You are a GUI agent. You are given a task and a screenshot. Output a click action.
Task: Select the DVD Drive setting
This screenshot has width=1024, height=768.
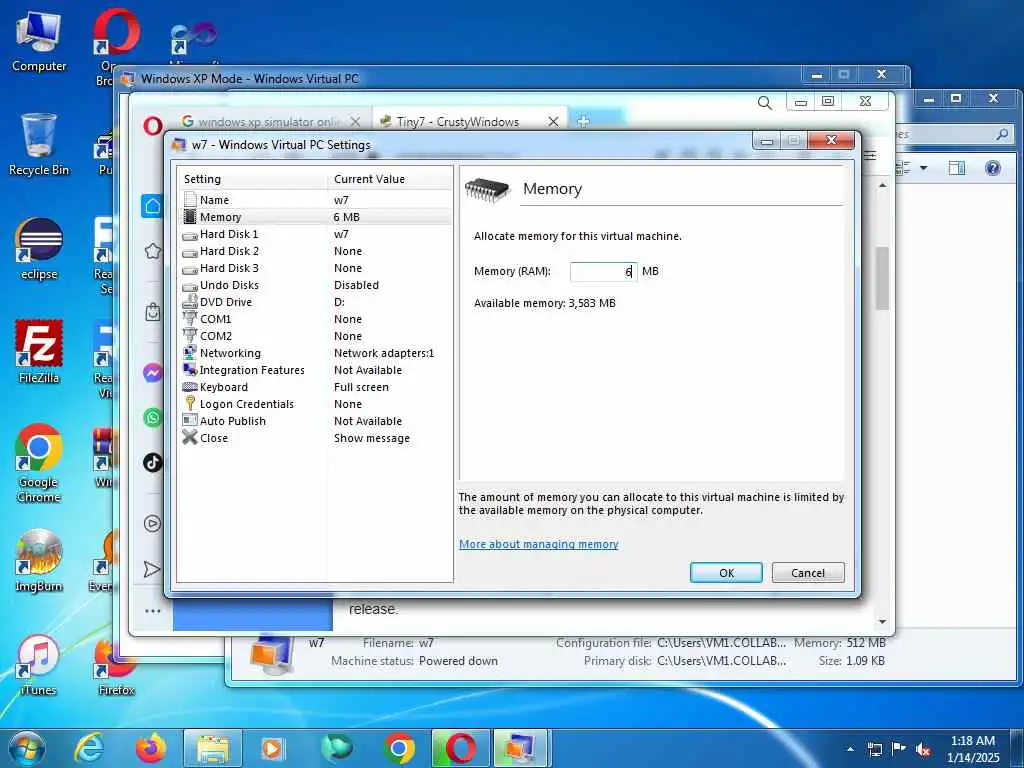tap(315, 302)
